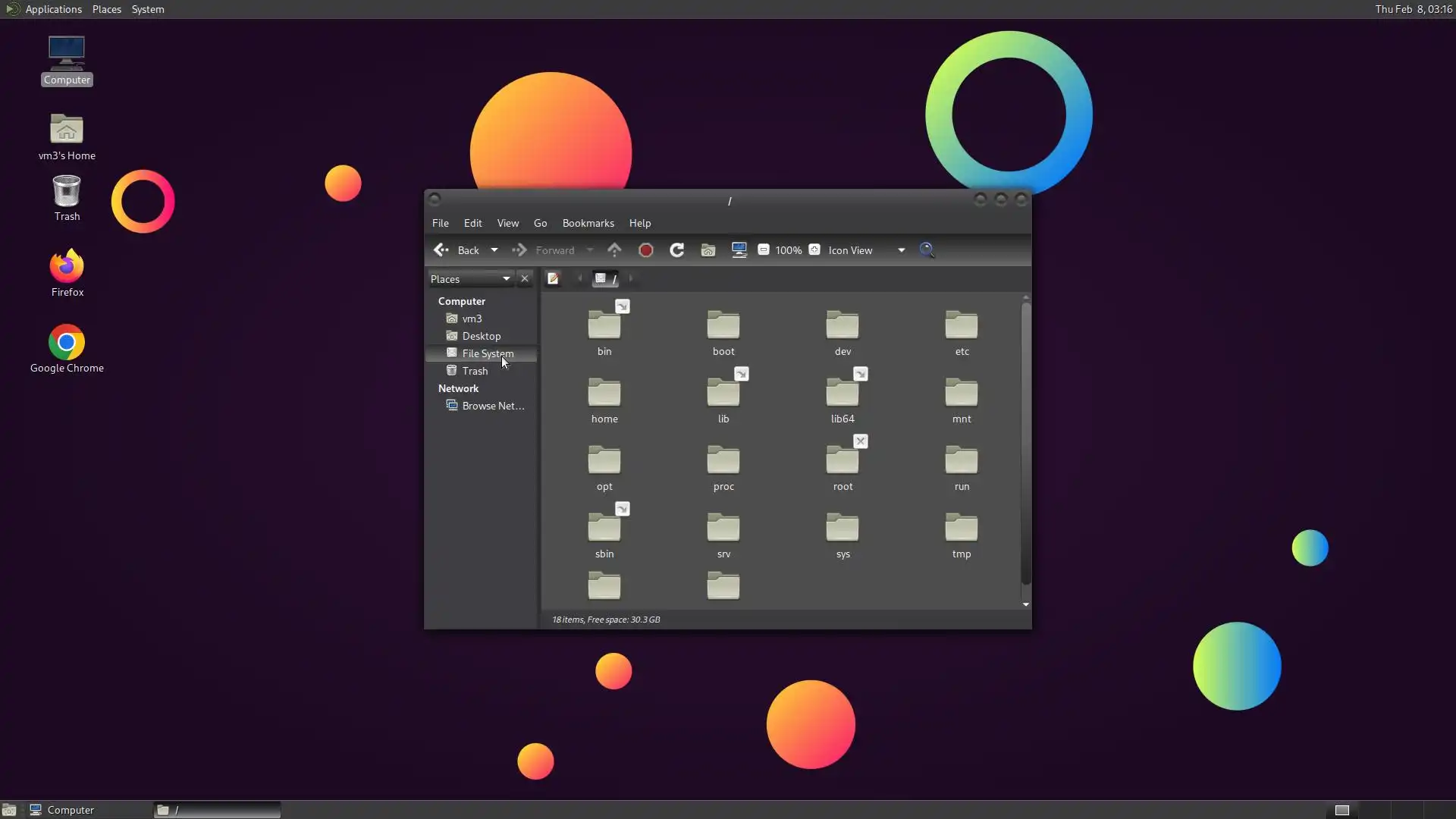
Task: Open Applications menu in top panel
Action: coord(53,9)
